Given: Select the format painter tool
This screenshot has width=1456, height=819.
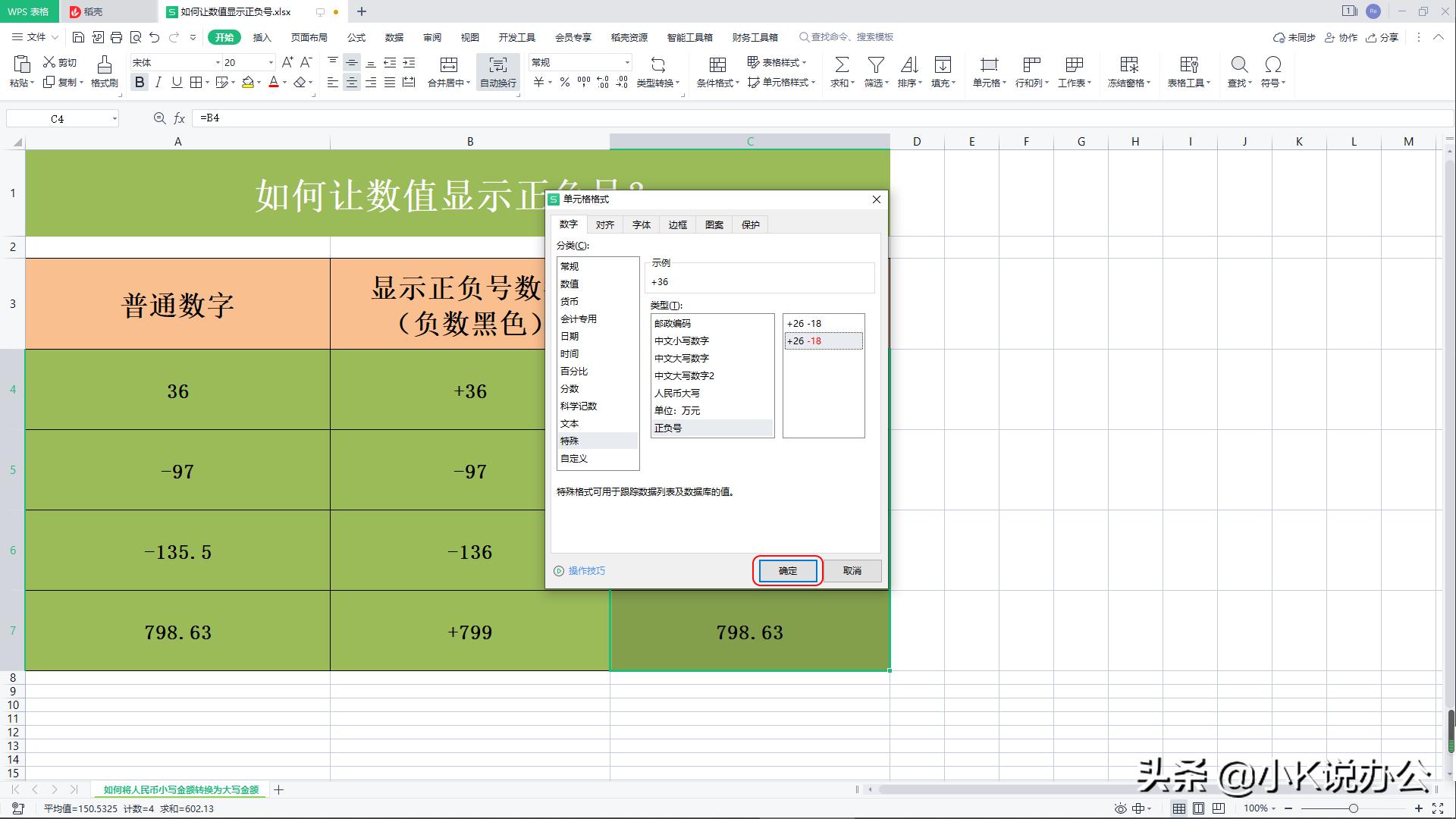Looking at the screenshot, I should 104,72.
